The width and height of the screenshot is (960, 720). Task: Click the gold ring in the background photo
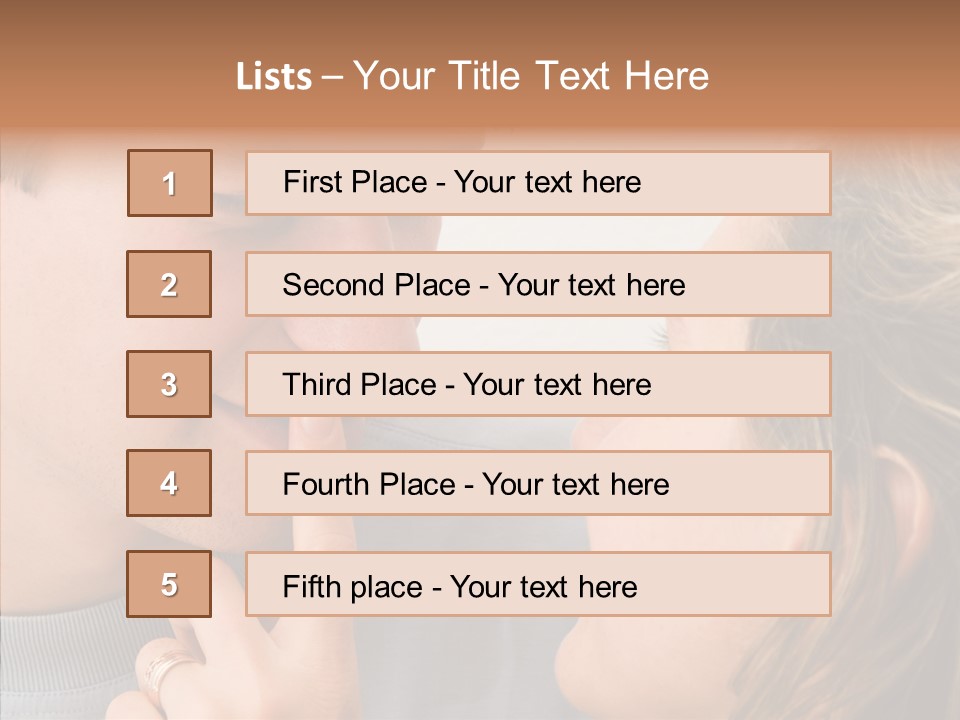click(x=165, y=672)
